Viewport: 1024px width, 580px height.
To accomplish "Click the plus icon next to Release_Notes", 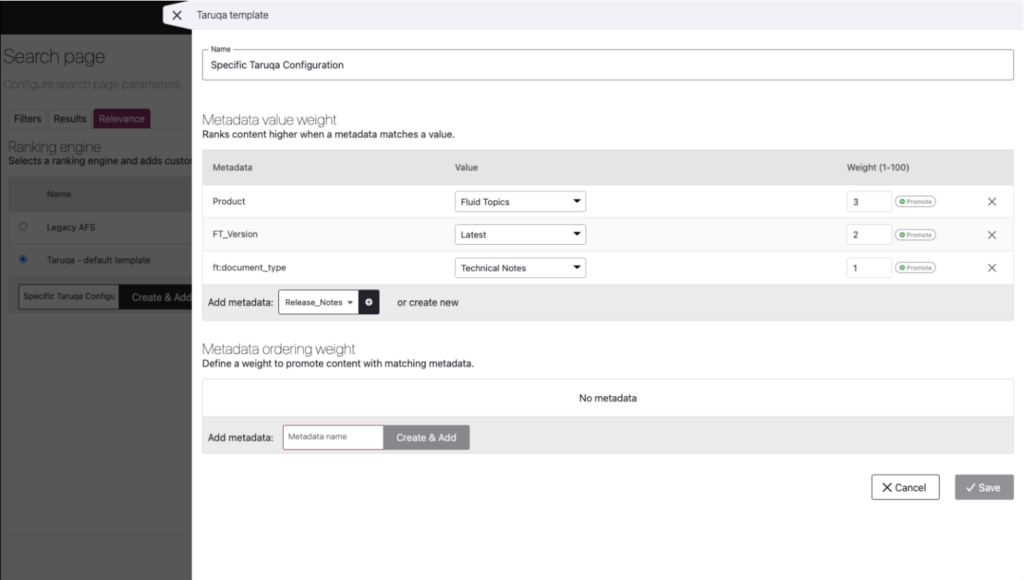I will pos(369,302).
